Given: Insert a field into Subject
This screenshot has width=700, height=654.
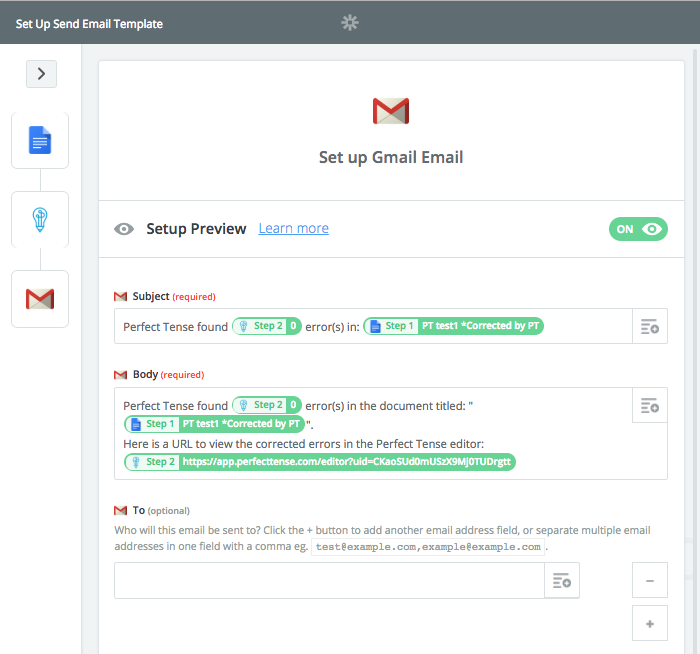Looking at the screenshot, I should (x=650, y=326).
